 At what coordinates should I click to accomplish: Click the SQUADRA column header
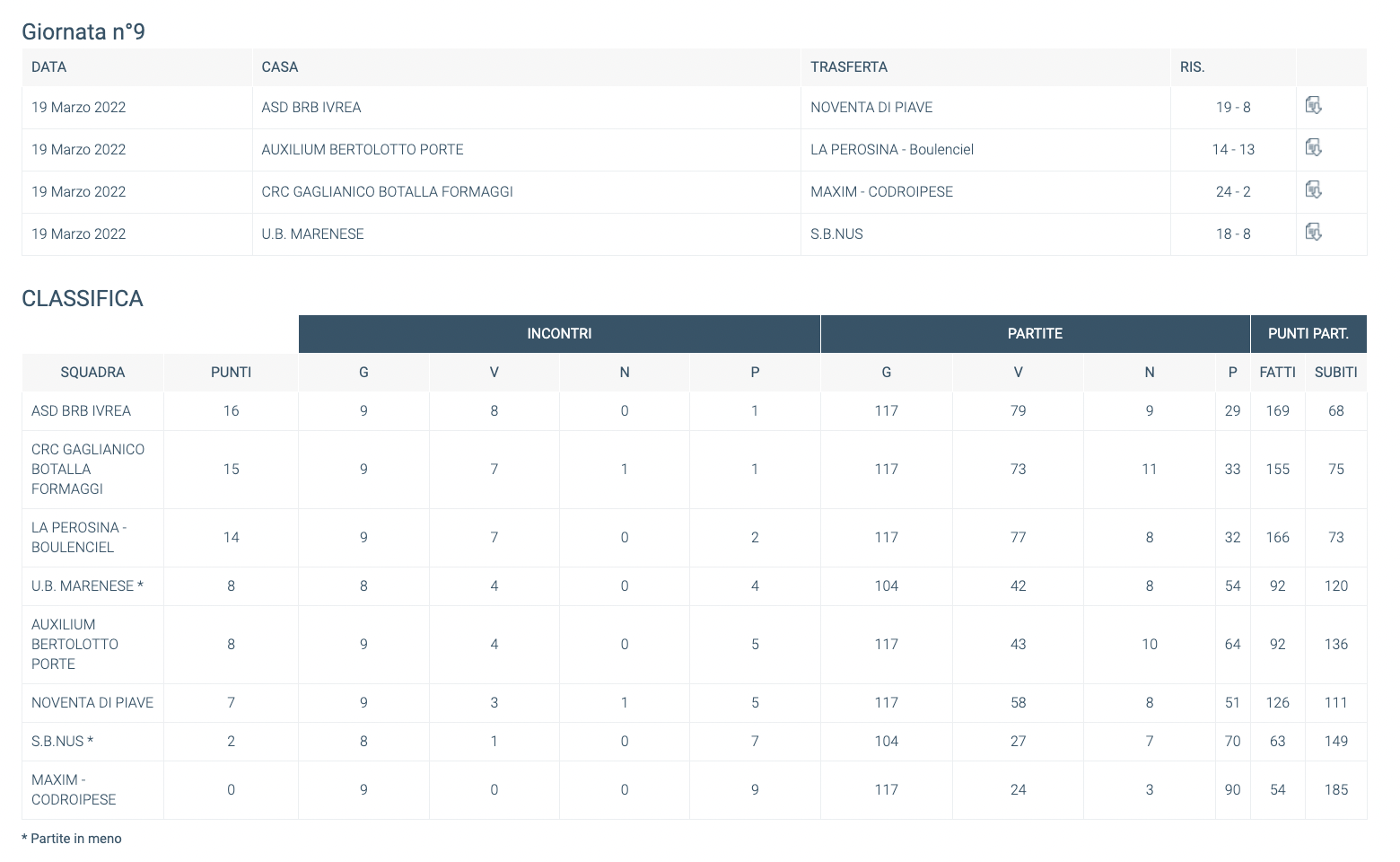[x=92, y=372]
